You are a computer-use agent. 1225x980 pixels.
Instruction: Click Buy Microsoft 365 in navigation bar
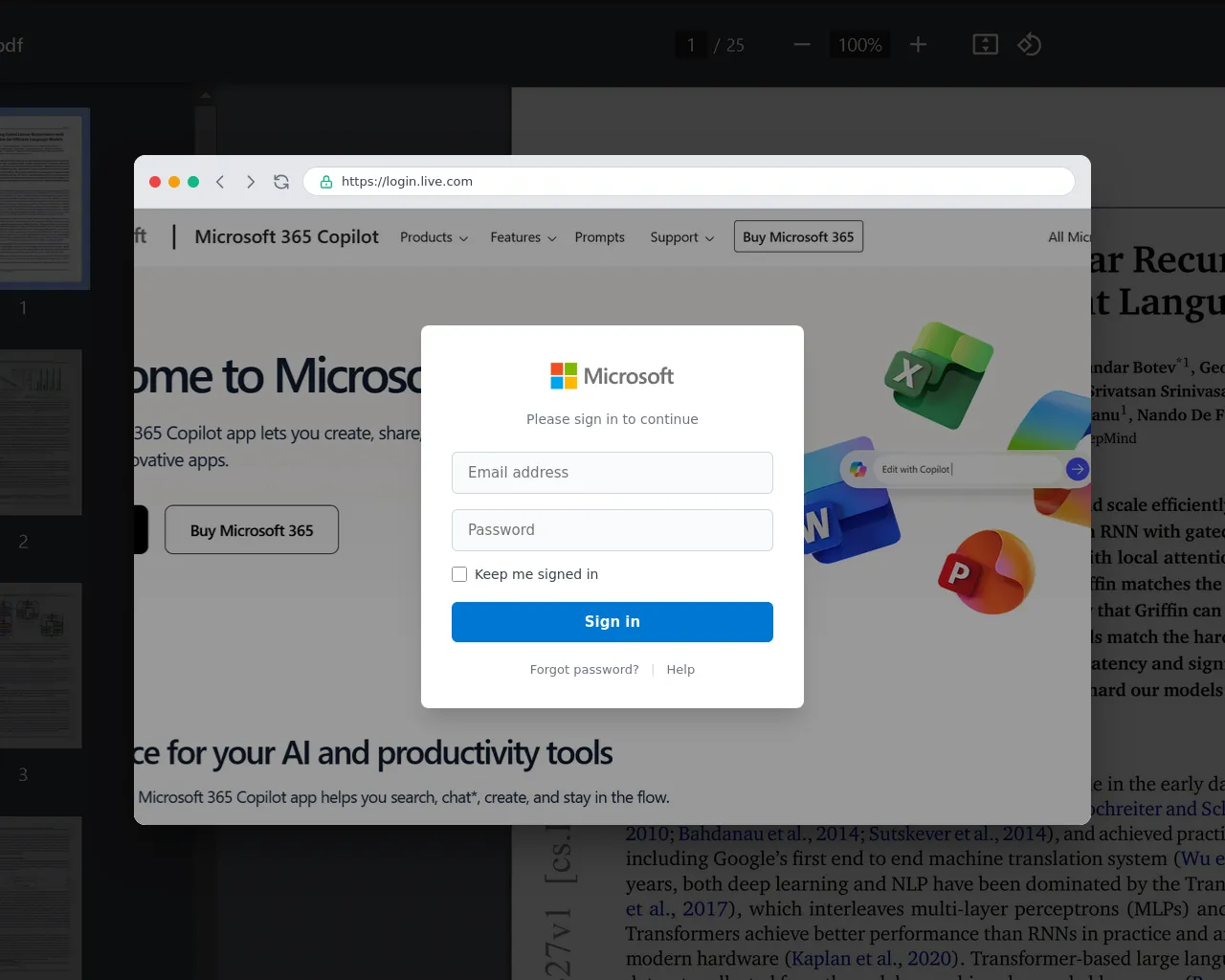[798, 237]
